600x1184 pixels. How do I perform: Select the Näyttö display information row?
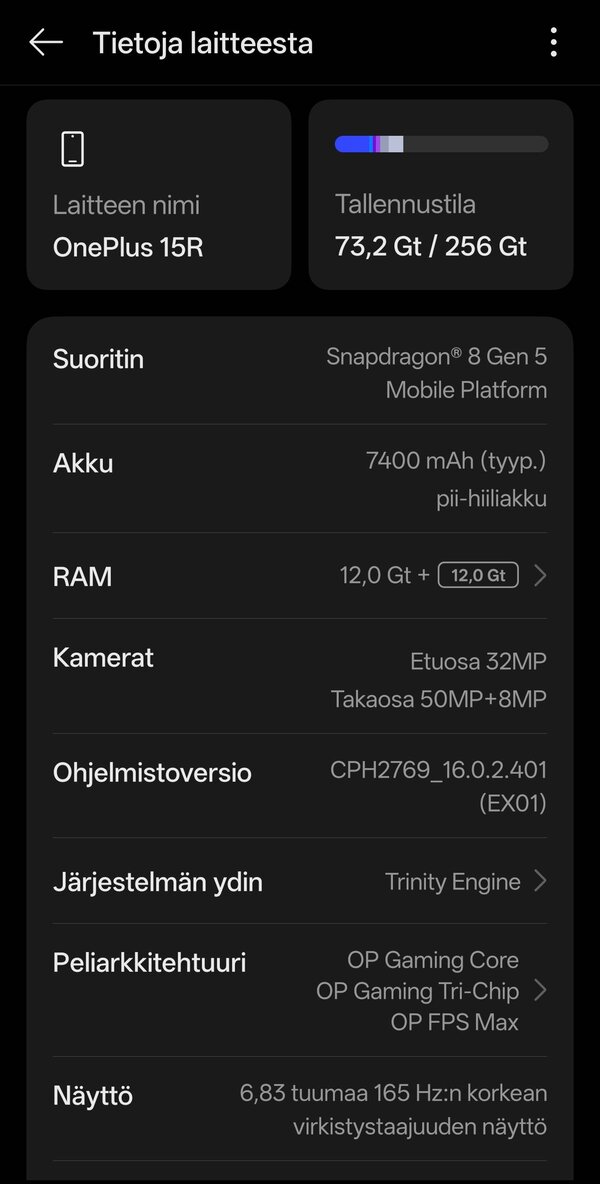[x=298, y=1110]
